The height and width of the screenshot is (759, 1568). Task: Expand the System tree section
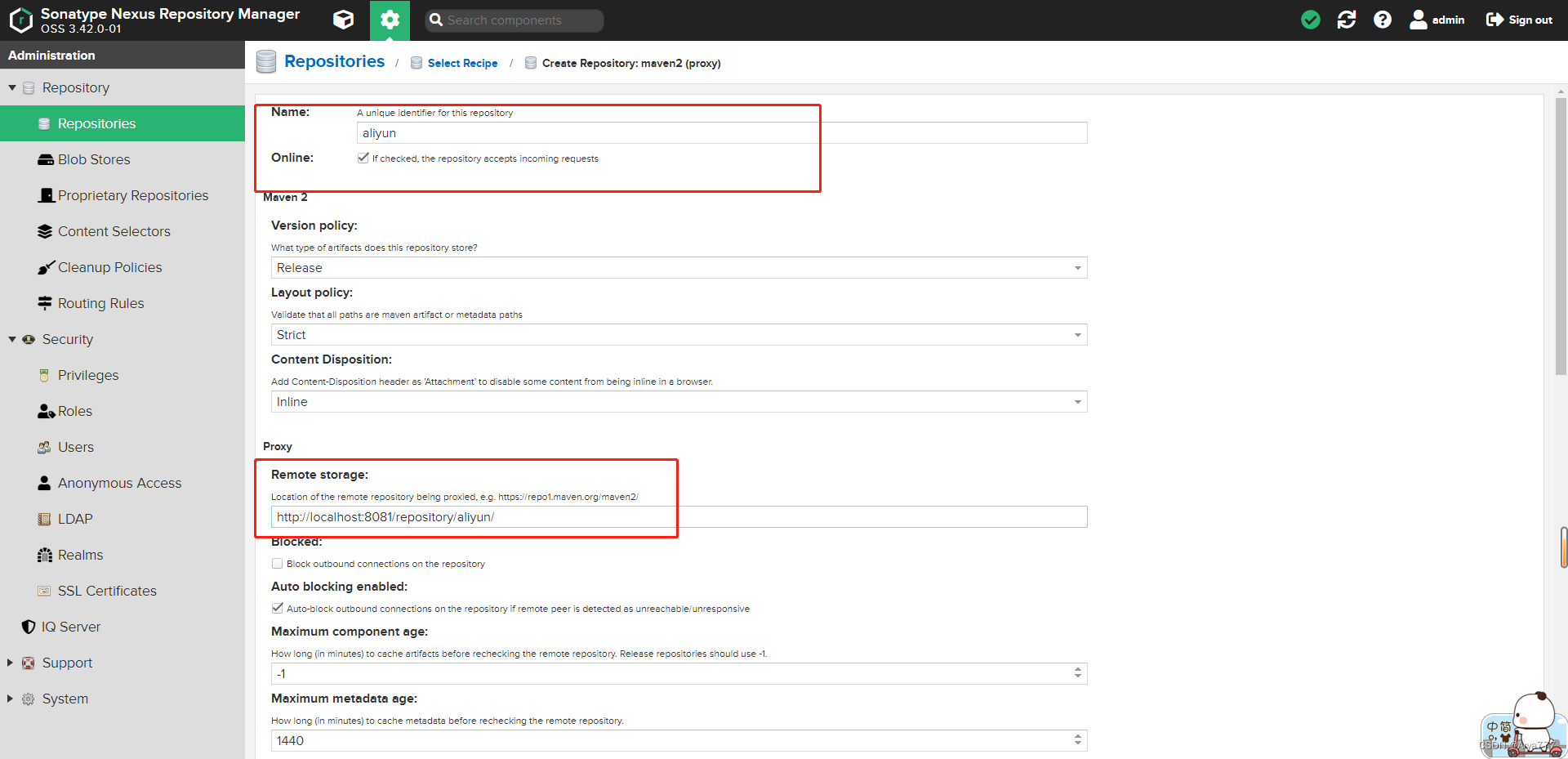tap(11, 699)
